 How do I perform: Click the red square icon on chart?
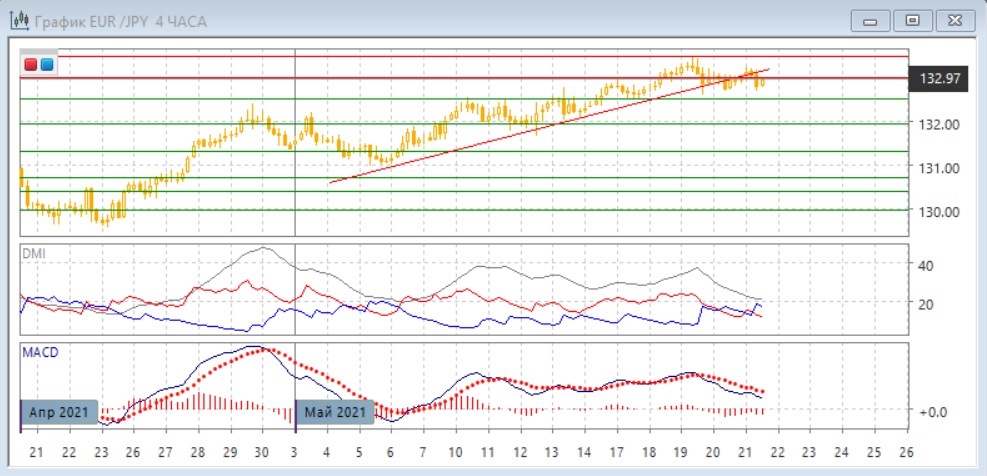[x=31, y=65]
